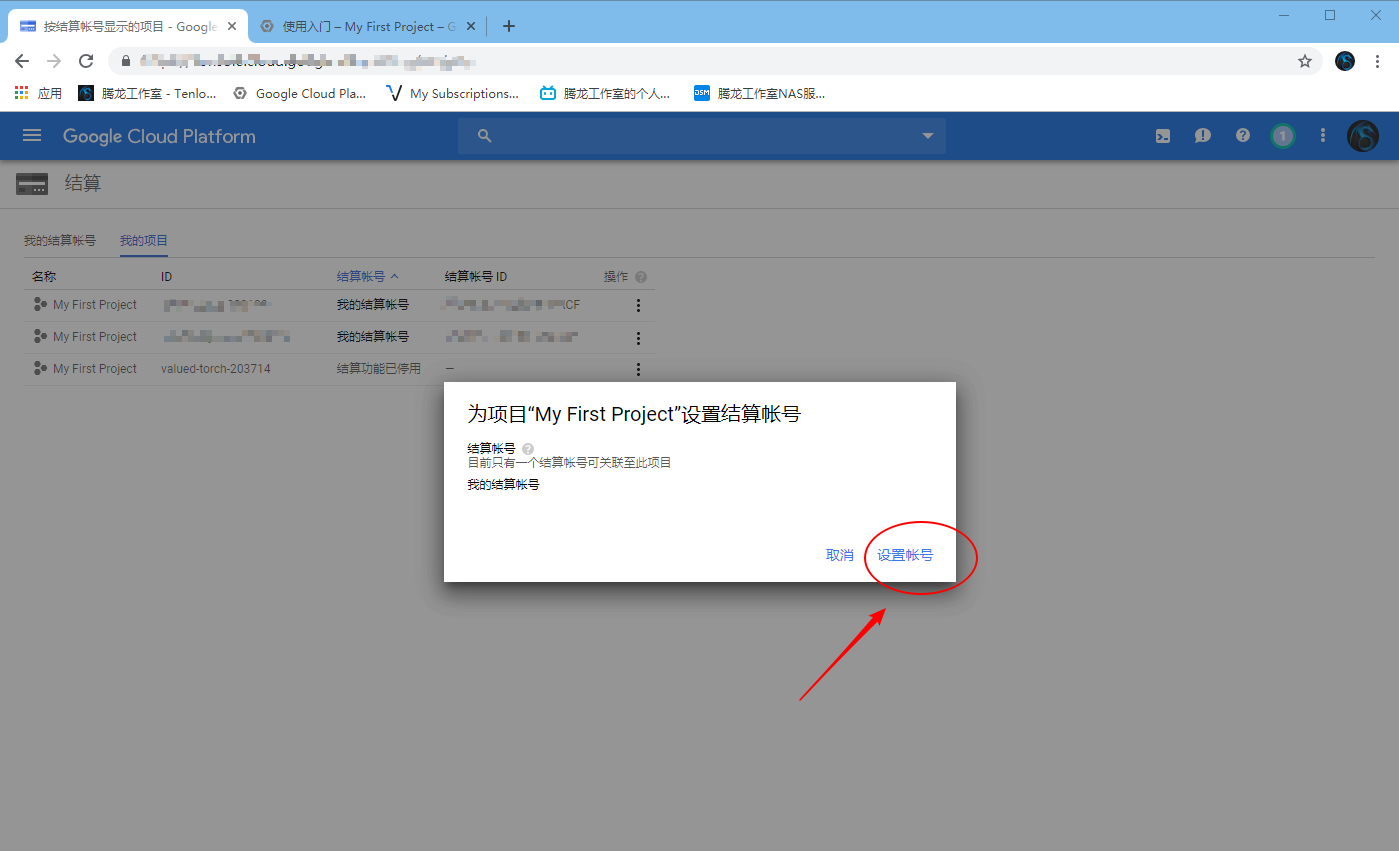Go back in the browser

22,61
